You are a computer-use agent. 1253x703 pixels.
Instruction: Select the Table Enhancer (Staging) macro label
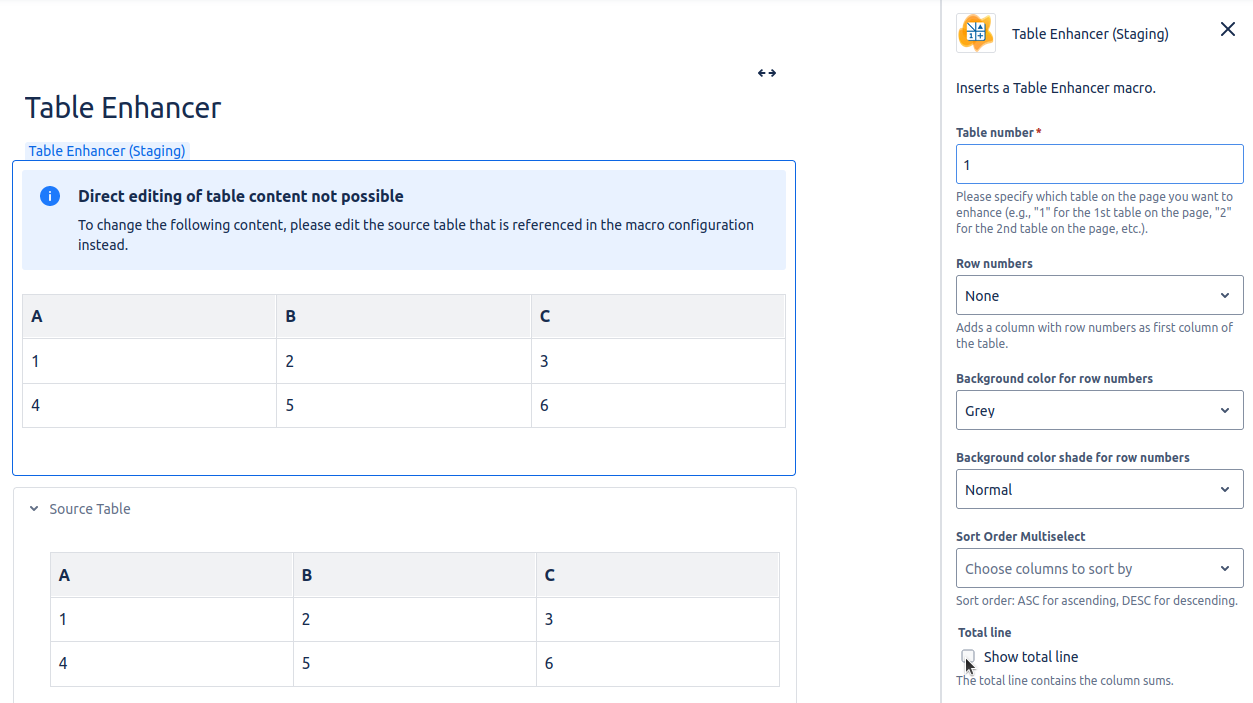coord(107,151)
